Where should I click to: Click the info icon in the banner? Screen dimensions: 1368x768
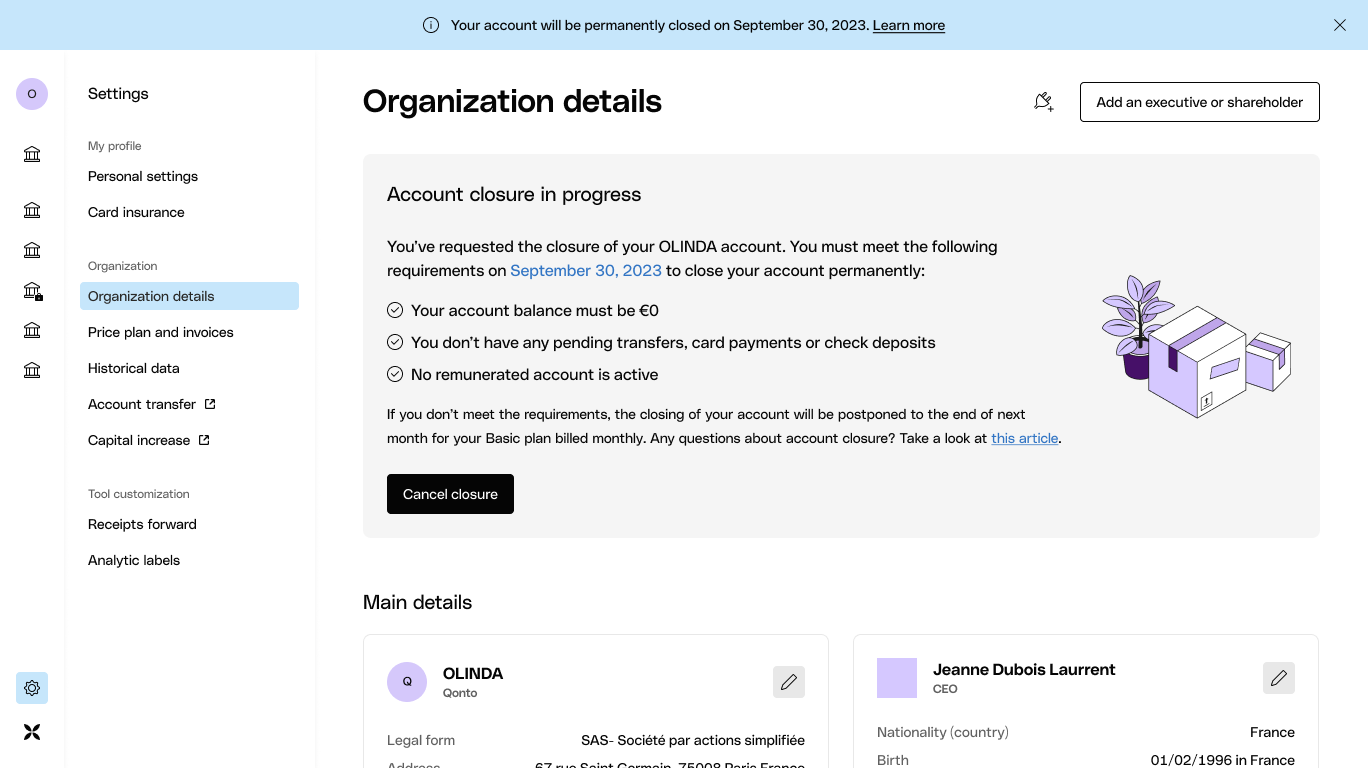[431, 25]
